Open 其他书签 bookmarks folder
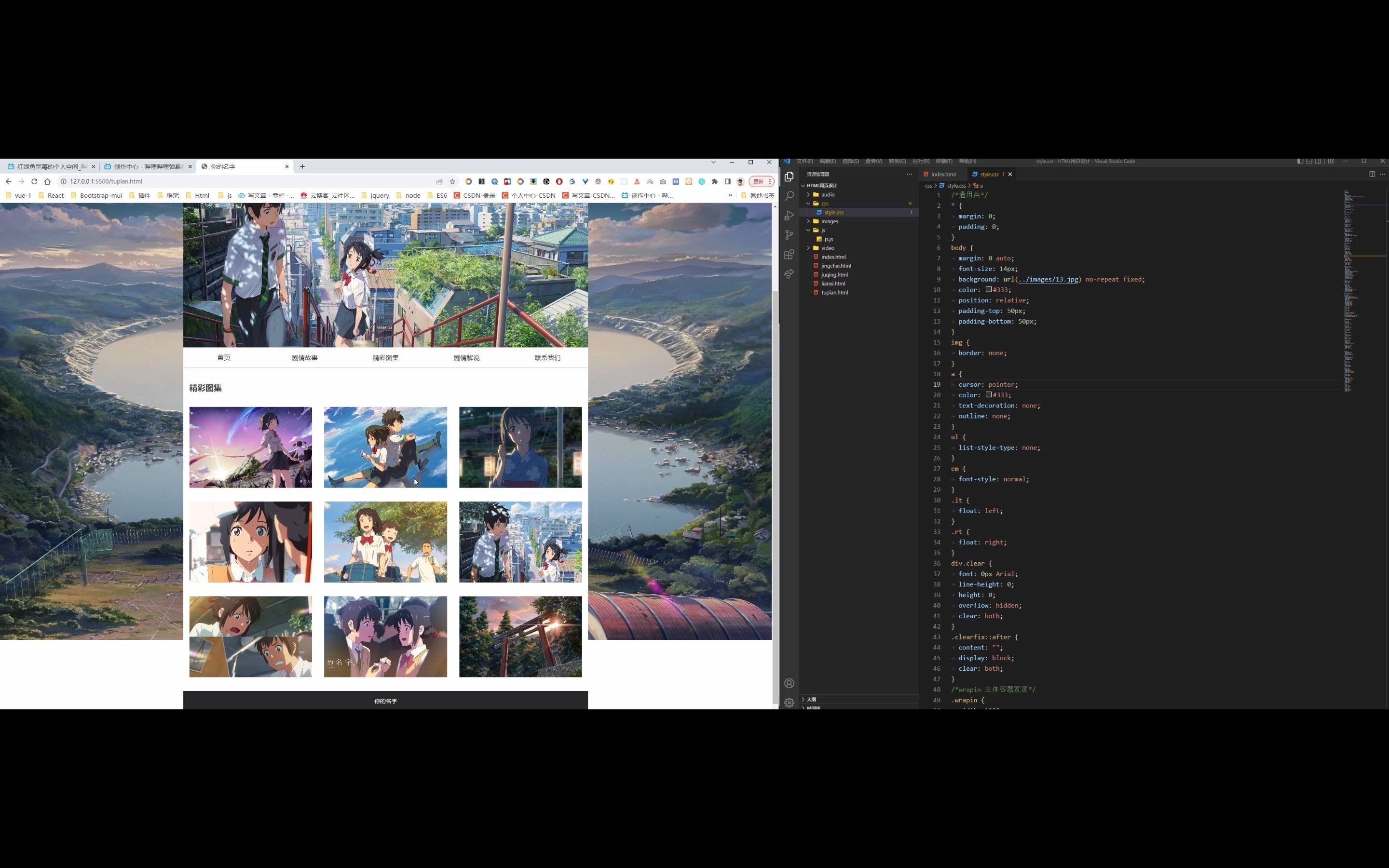 [757, 195]
